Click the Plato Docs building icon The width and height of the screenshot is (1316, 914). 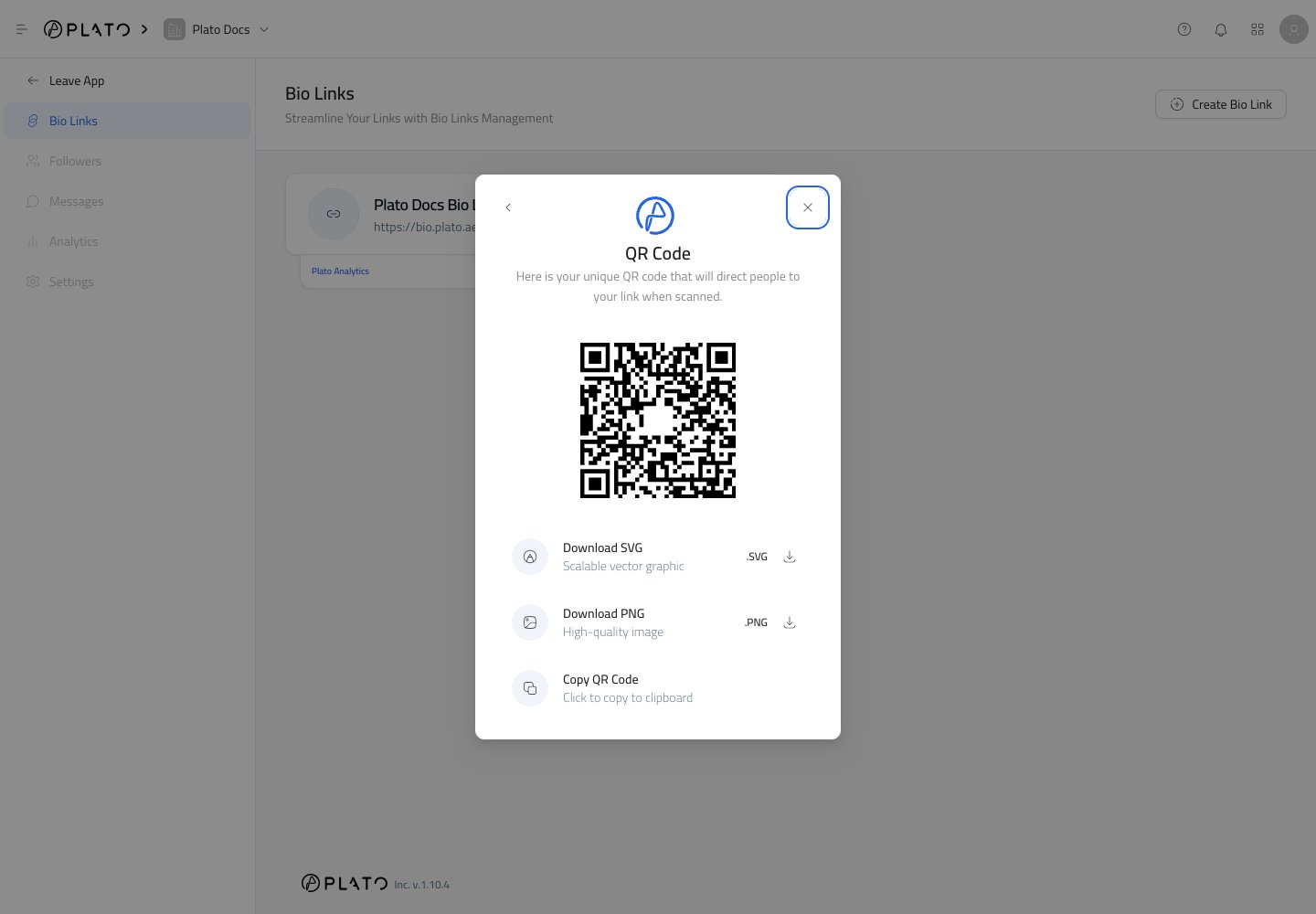pos(175,29)
